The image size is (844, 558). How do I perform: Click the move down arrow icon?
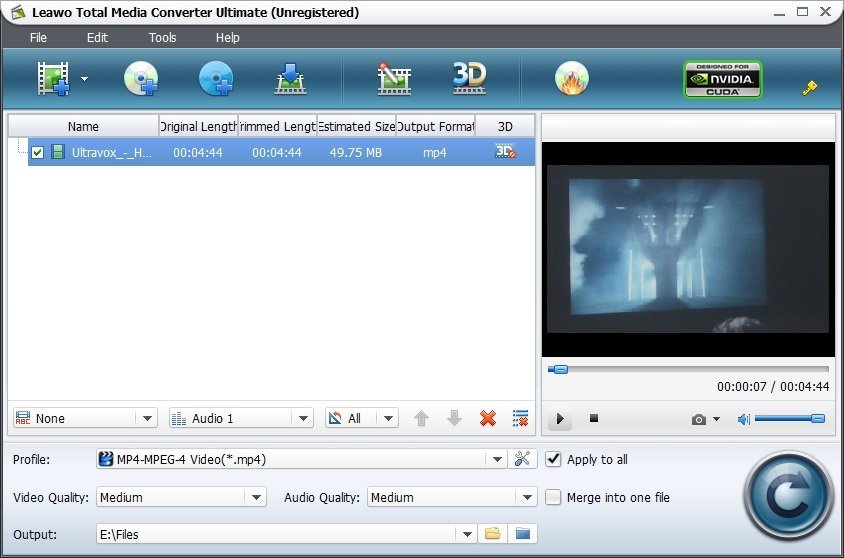pos(454,418)
